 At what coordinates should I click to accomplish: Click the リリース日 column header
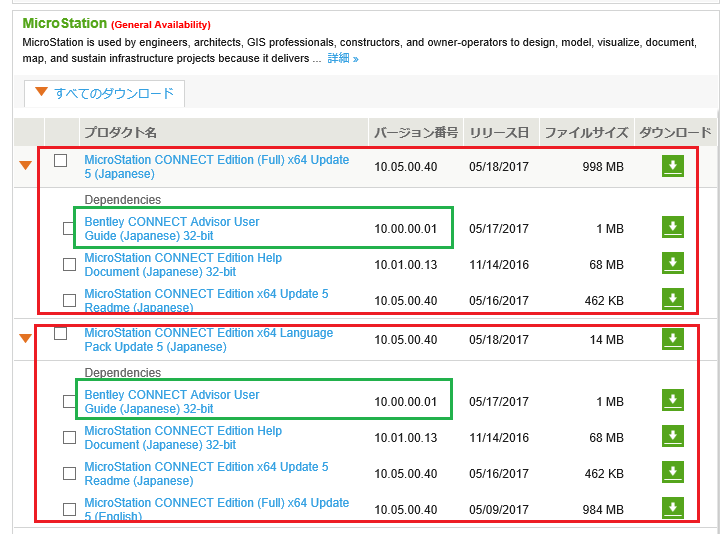click(499, 133)
